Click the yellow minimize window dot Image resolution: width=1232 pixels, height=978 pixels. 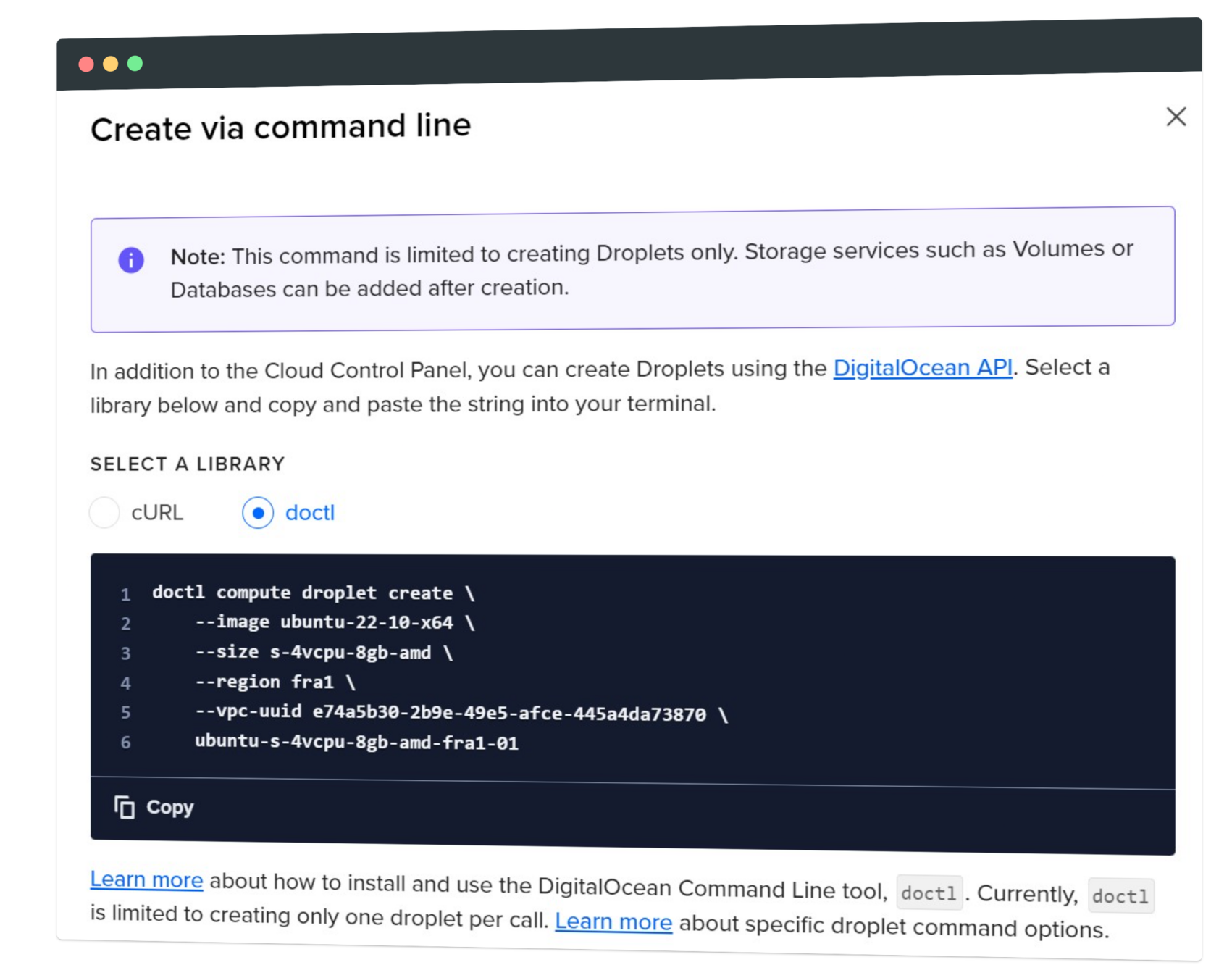(x=111, y=64)
